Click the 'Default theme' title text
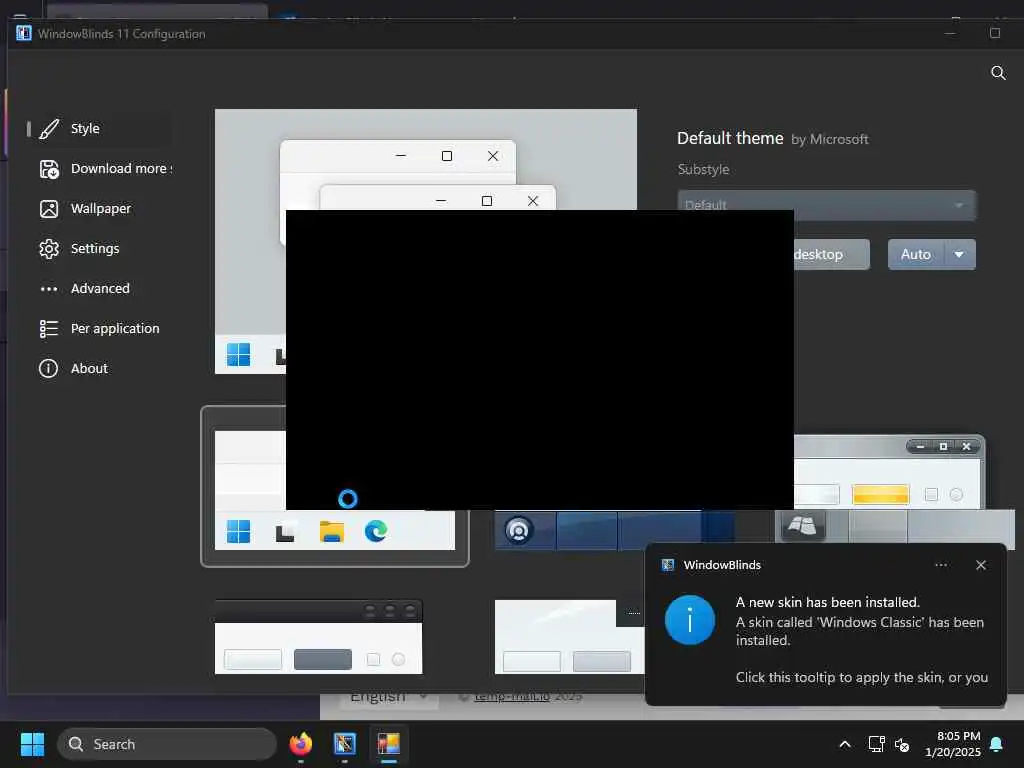 point(730,138)
